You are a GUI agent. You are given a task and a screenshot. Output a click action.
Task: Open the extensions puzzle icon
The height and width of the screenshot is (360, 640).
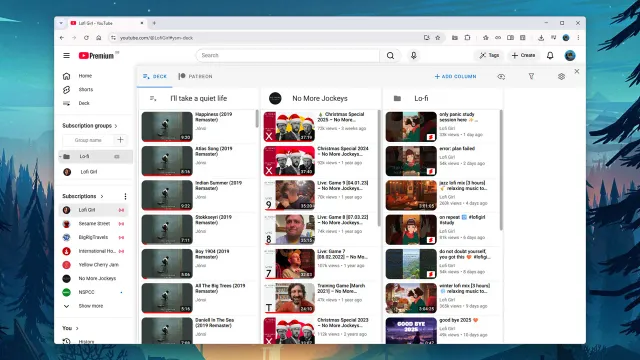click(x=467, y=38)
